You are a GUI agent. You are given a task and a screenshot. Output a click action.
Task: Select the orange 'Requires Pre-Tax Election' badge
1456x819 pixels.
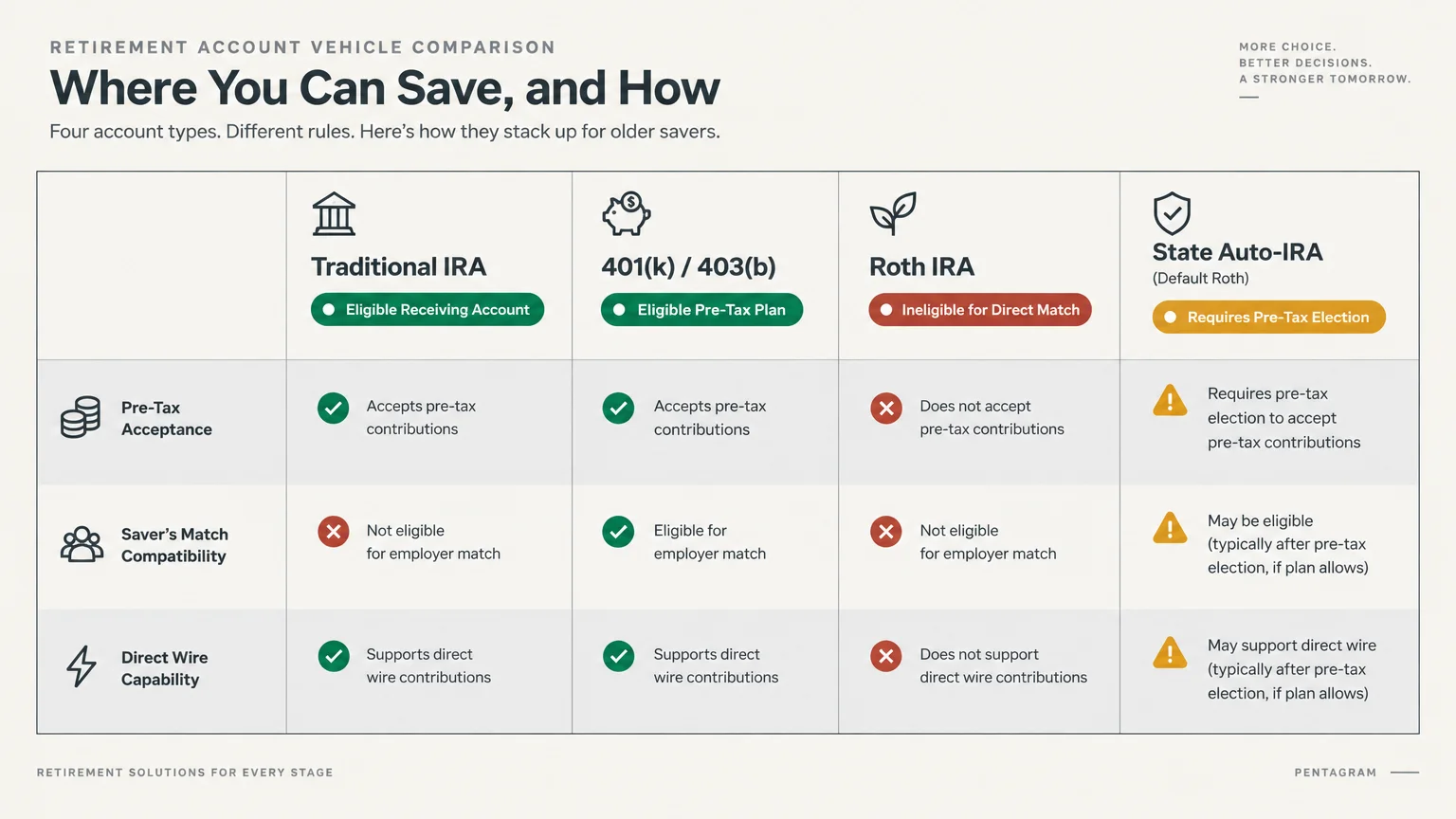click(x=1269, y=318)
